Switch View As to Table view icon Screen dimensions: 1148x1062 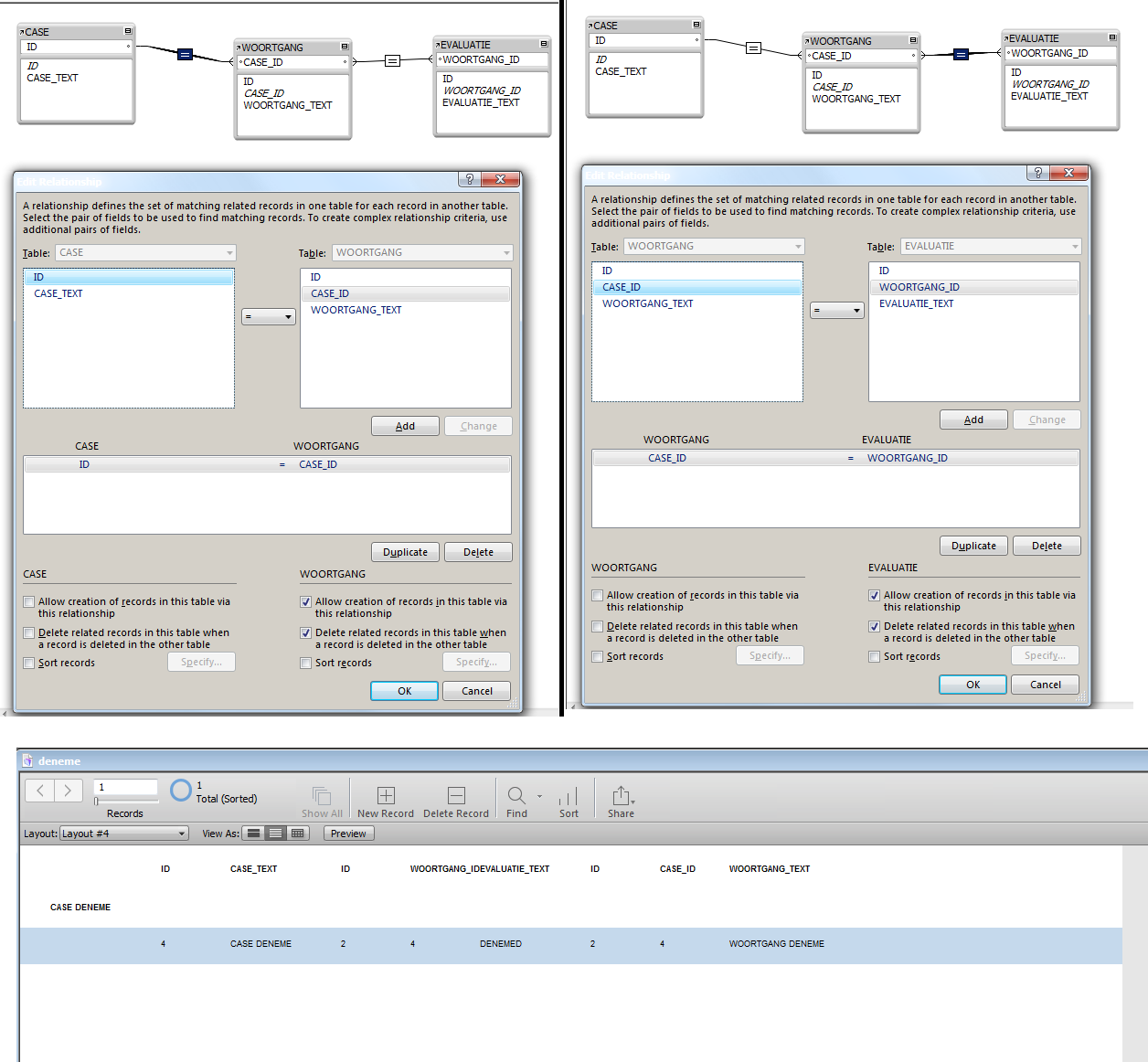pos(297,834)
